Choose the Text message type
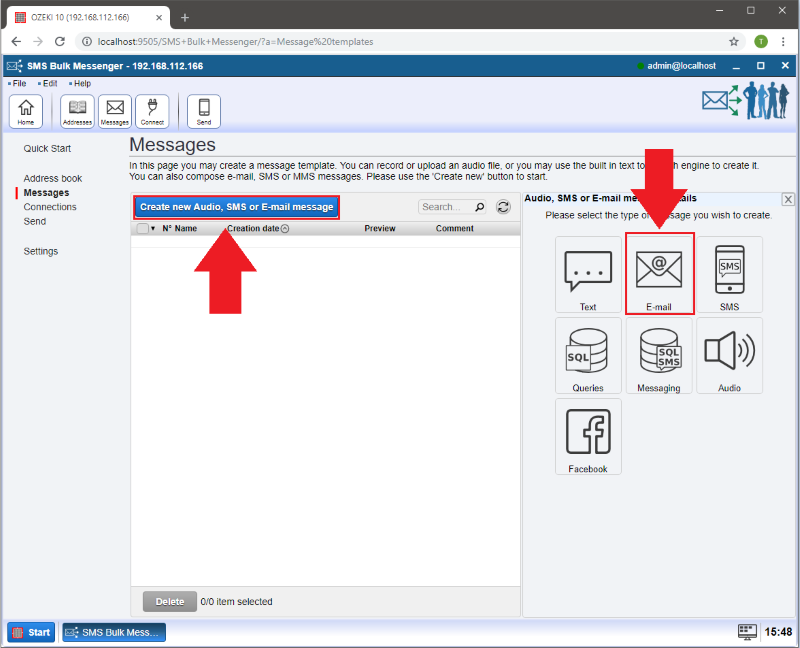This screenshot has width=800, height=648. point(588,274)
